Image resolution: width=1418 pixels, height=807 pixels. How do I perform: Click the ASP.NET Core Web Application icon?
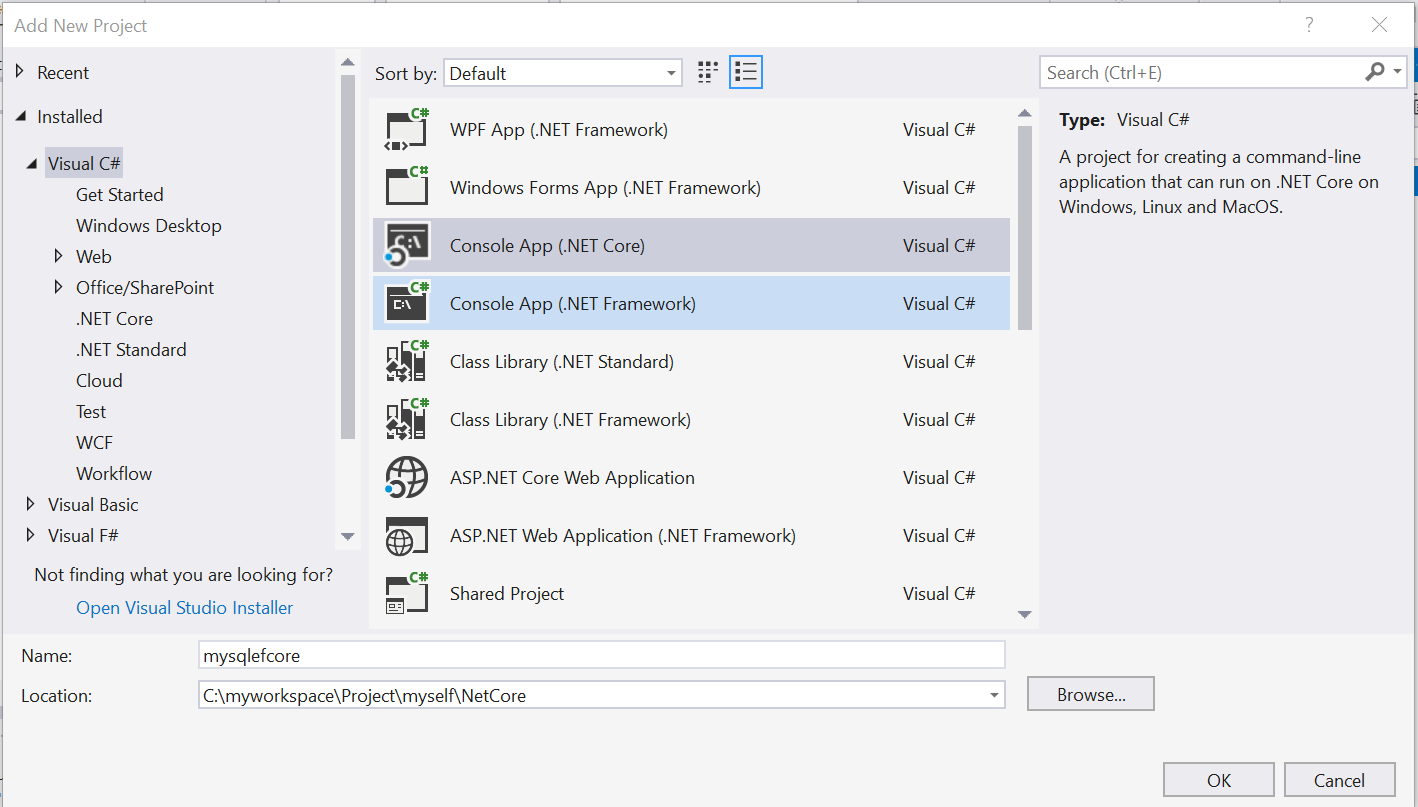coord(406,478)
